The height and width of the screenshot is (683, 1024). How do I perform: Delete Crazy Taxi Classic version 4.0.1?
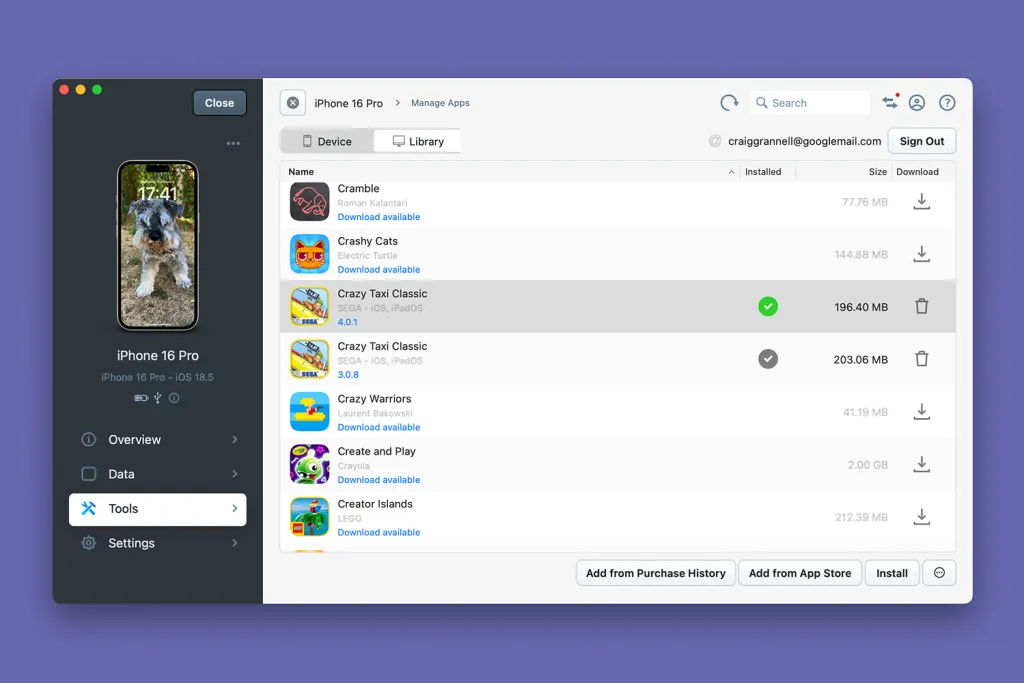(922, 307)
